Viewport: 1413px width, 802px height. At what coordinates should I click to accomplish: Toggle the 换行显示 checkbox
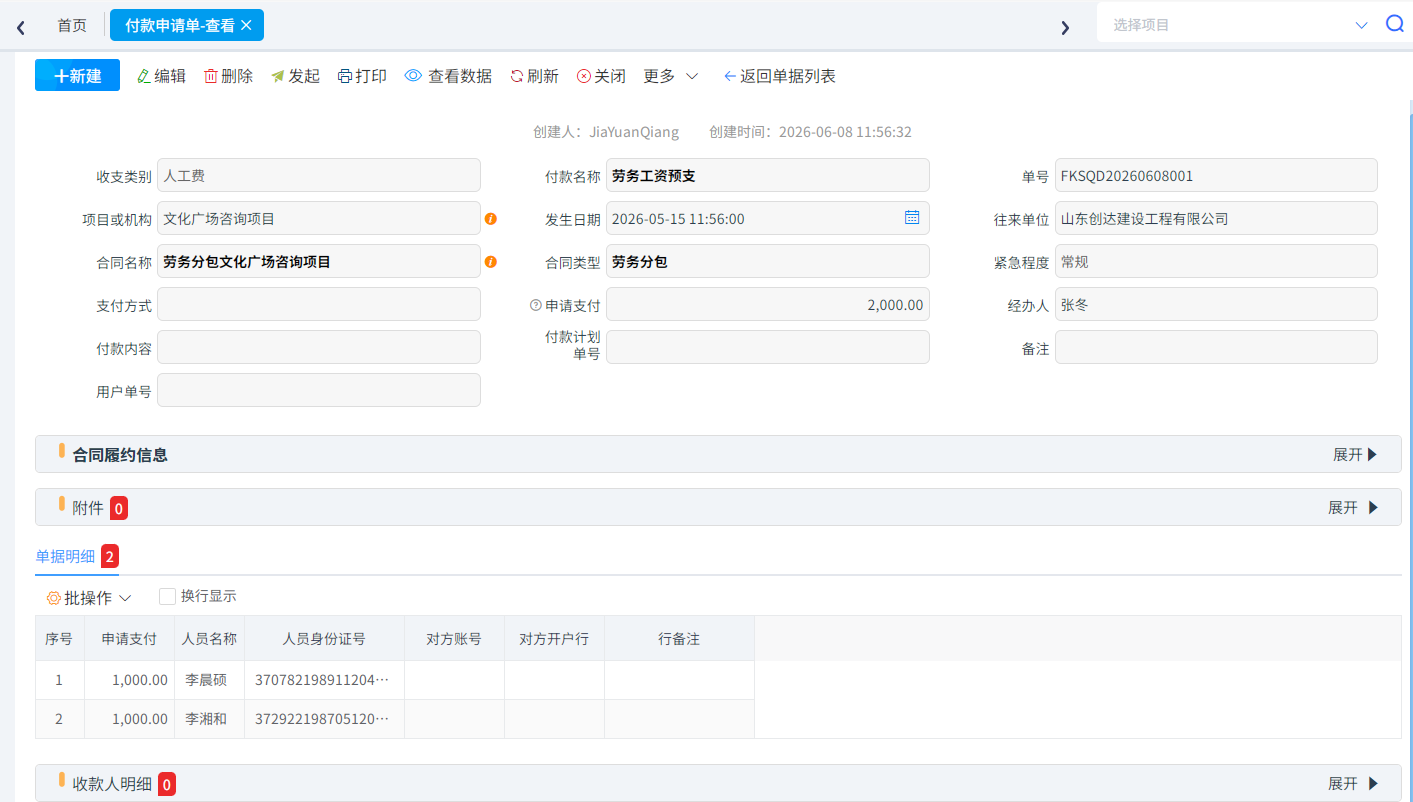tap(168, 597)
